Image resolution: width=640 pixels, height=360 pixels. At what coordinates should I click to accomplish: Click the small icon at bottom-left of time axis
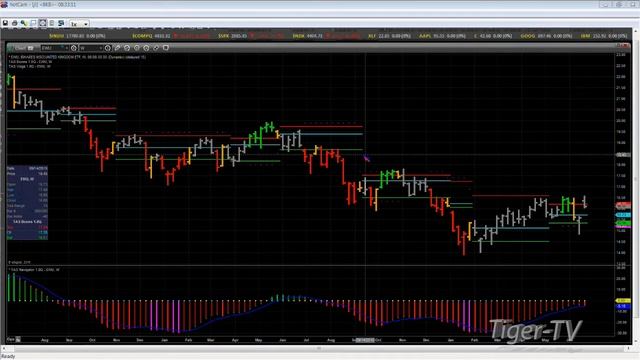click(x=18, y=340)
